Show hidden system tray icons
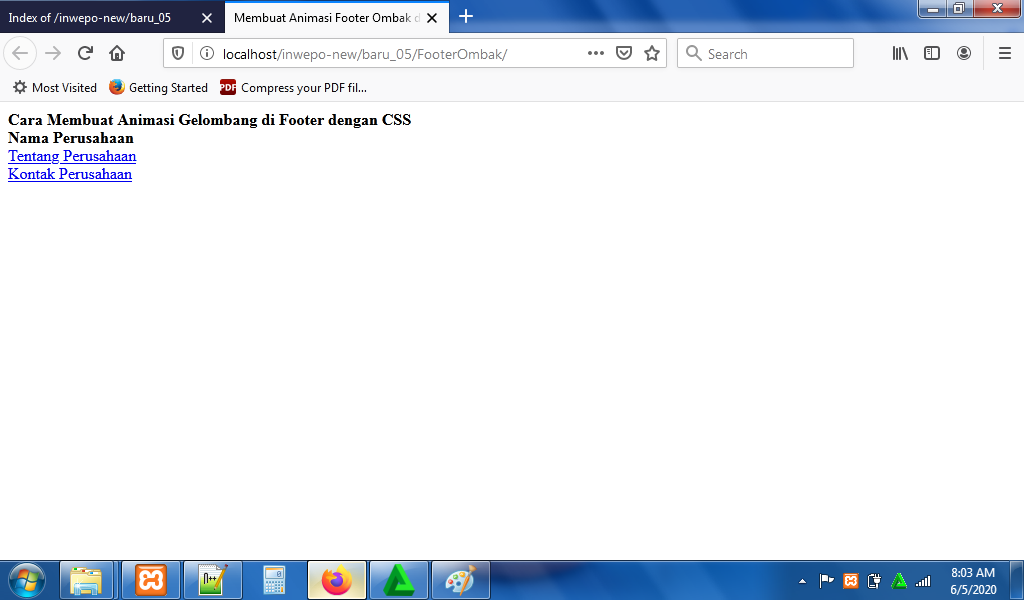Viewport: 1024px width, 600px height. pyautogui.click(x=803, y=580)
